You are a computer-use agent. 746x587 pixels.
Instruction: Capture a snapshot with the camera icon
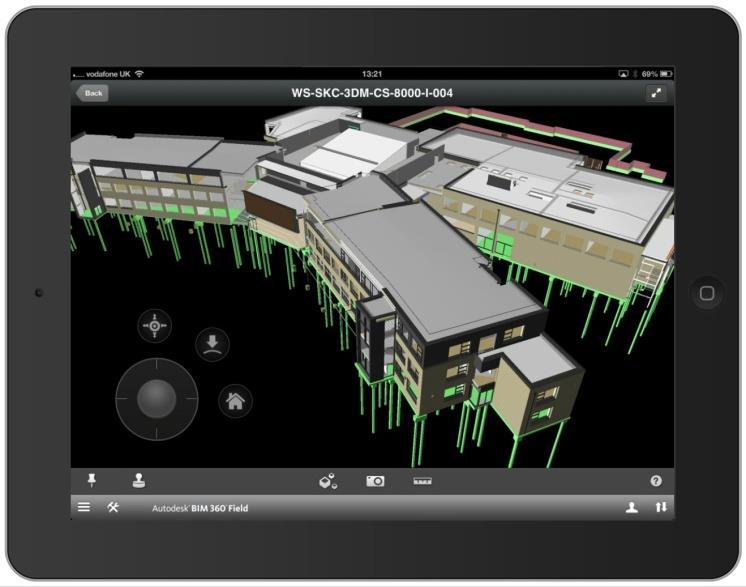[x=375, y=481]
